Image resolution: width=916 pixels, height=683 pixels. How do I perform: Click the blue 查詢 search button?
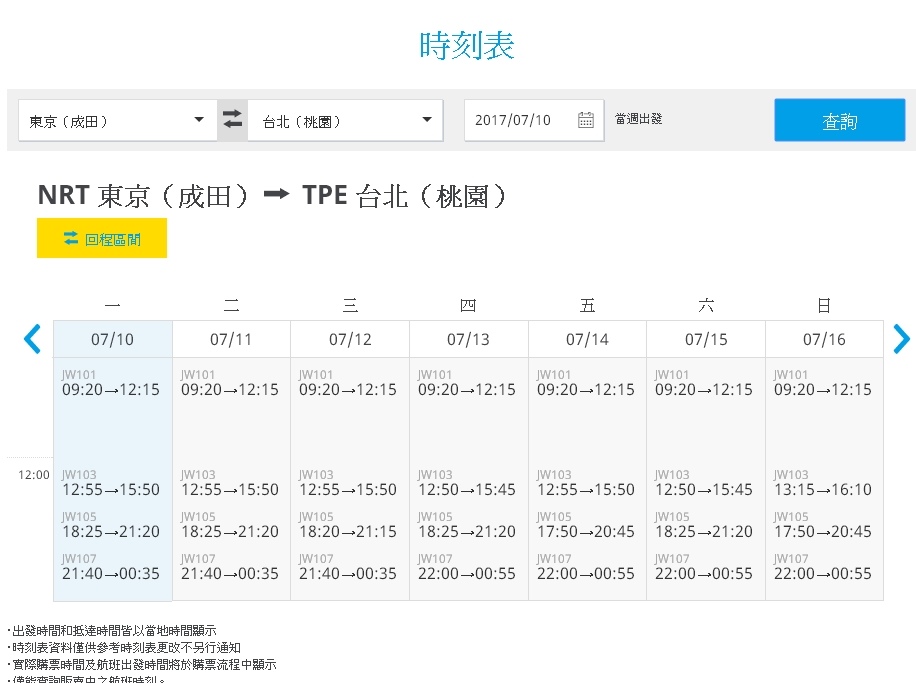coord(839,120)
